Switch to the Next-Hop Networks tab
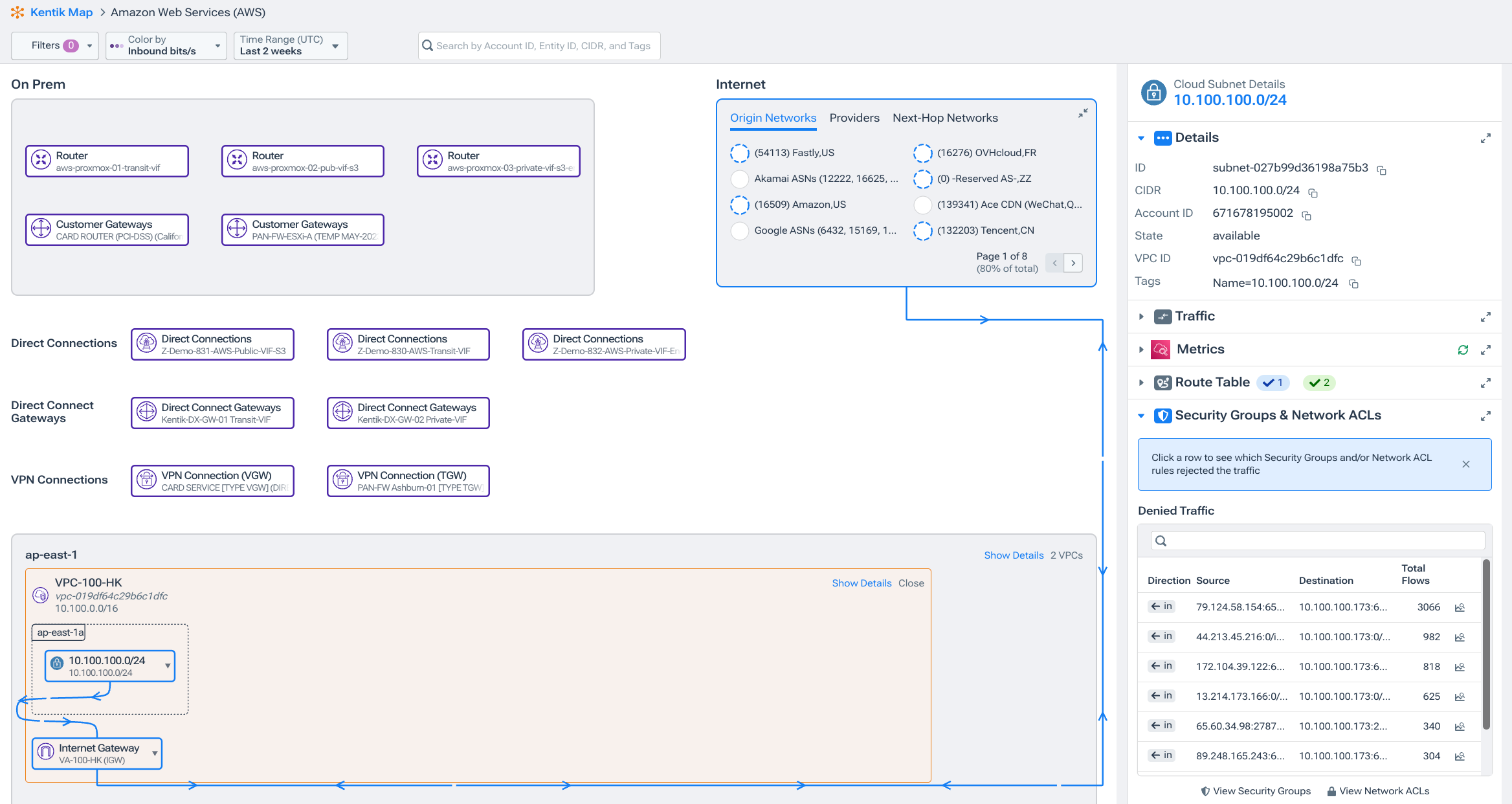This screenshot has height=804, width=1512. 945,118
